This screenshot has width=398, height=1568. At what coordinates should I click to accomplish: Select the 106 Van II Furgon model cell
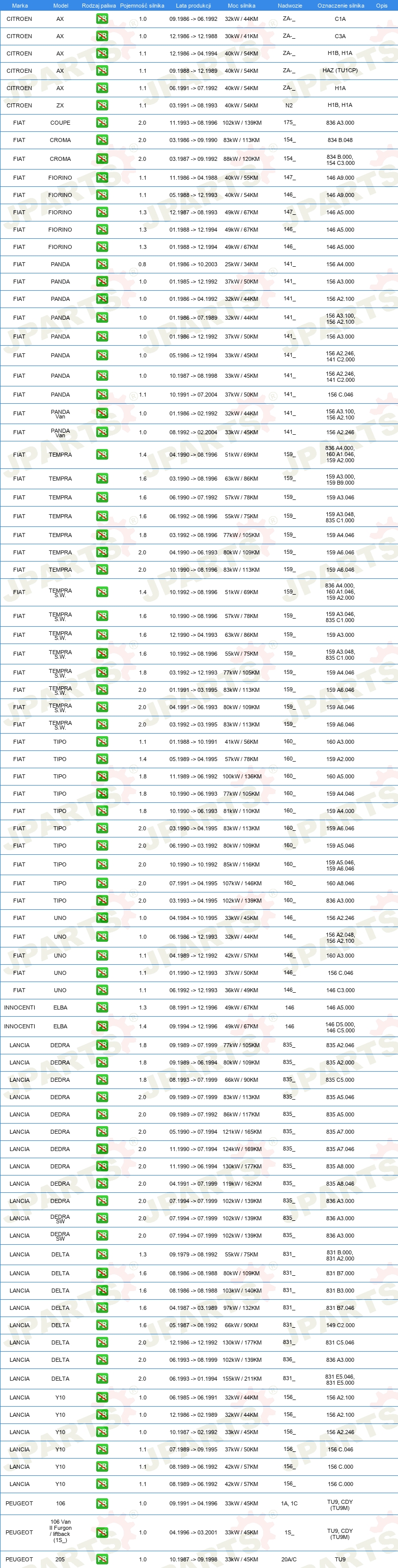click(x=60, y=1531)
